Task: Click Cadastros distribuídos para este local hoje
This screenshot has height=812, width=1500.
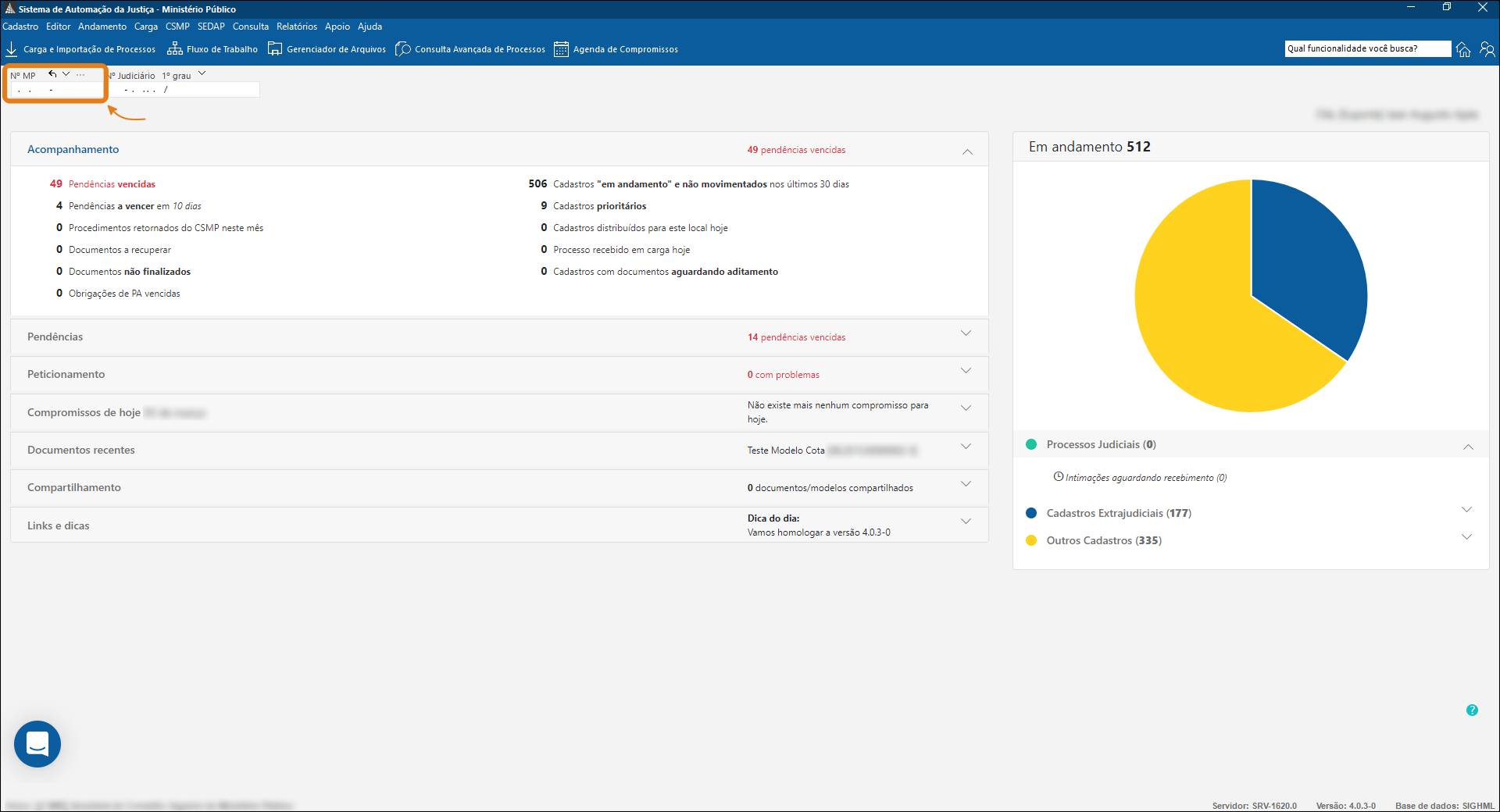Action: [634, 228]
